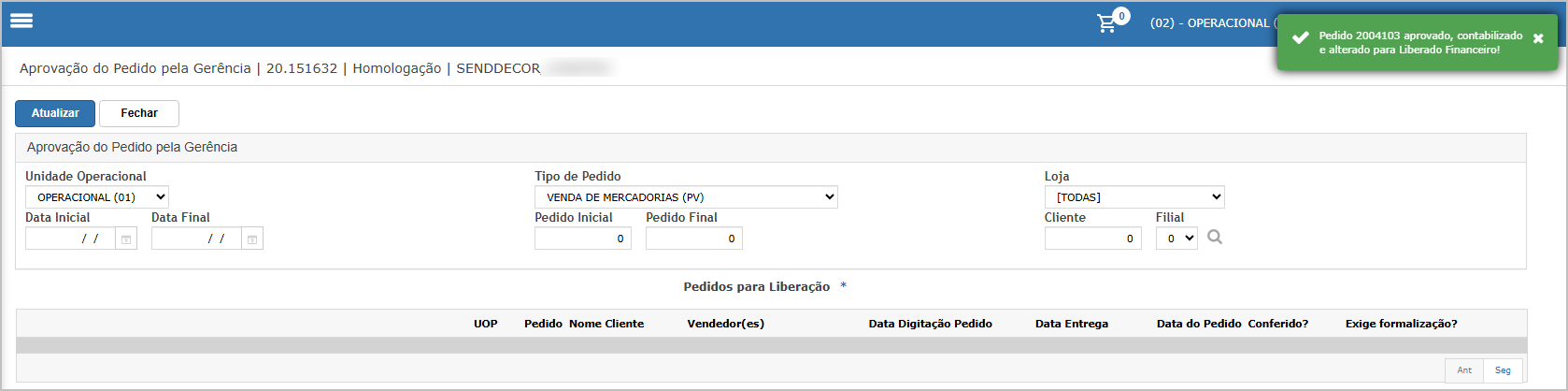Screen dimensions: 1568x391
Task: Open the hamburger main menu
Action: point(21,21)
